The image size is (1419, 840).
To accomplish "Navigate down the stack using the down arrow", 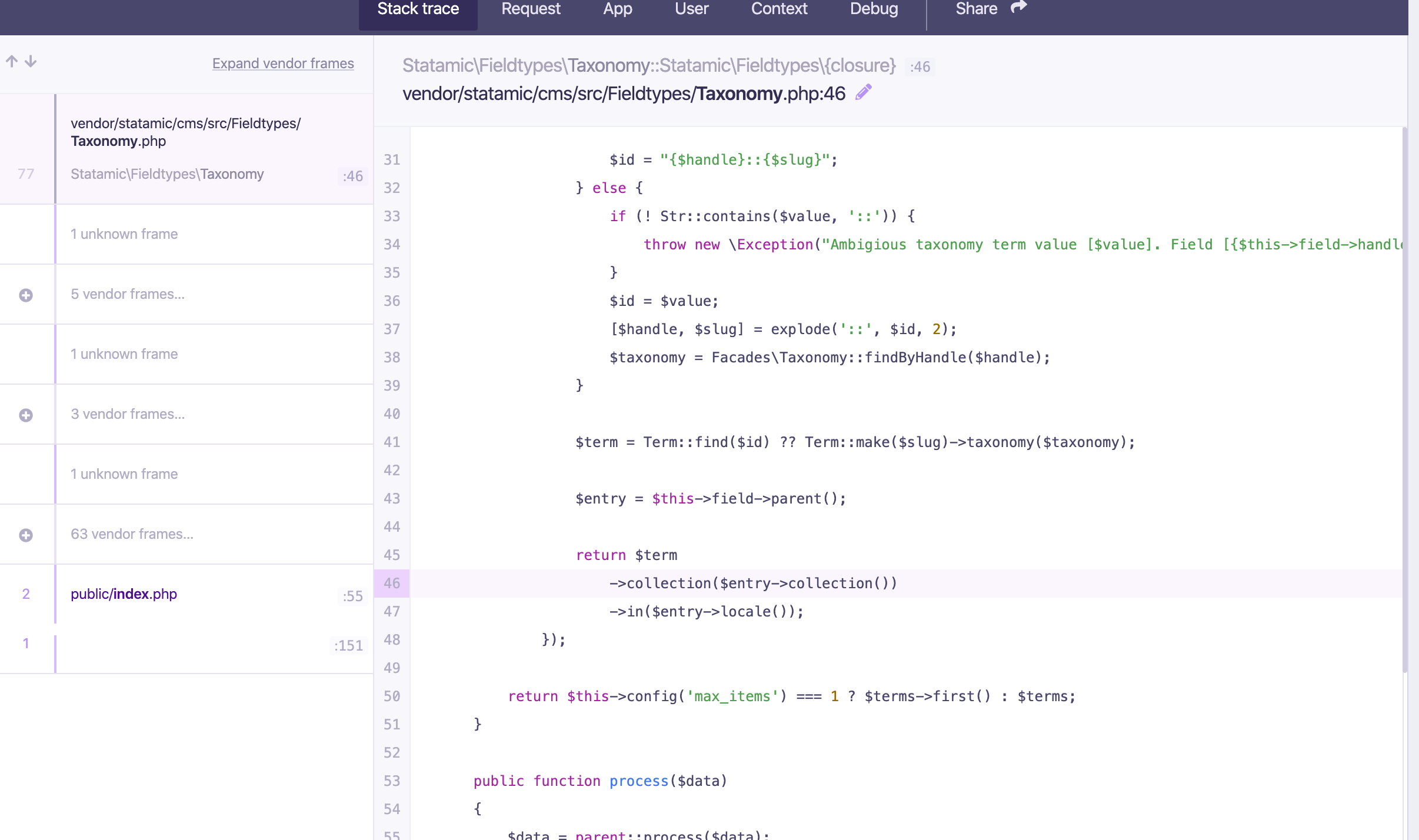I will [30, 62].
